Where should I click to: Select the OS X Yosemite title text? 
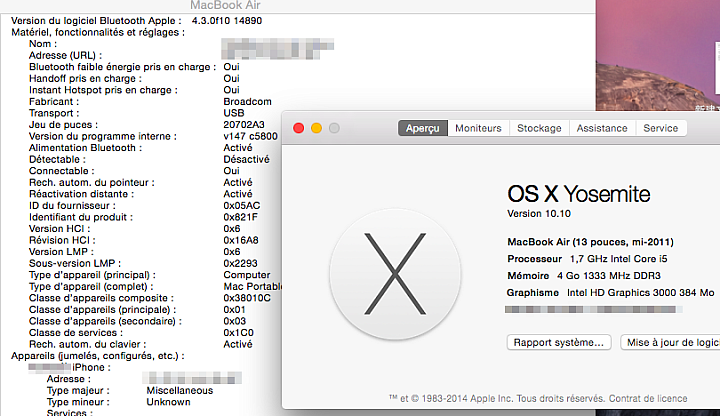coord(579,194)
